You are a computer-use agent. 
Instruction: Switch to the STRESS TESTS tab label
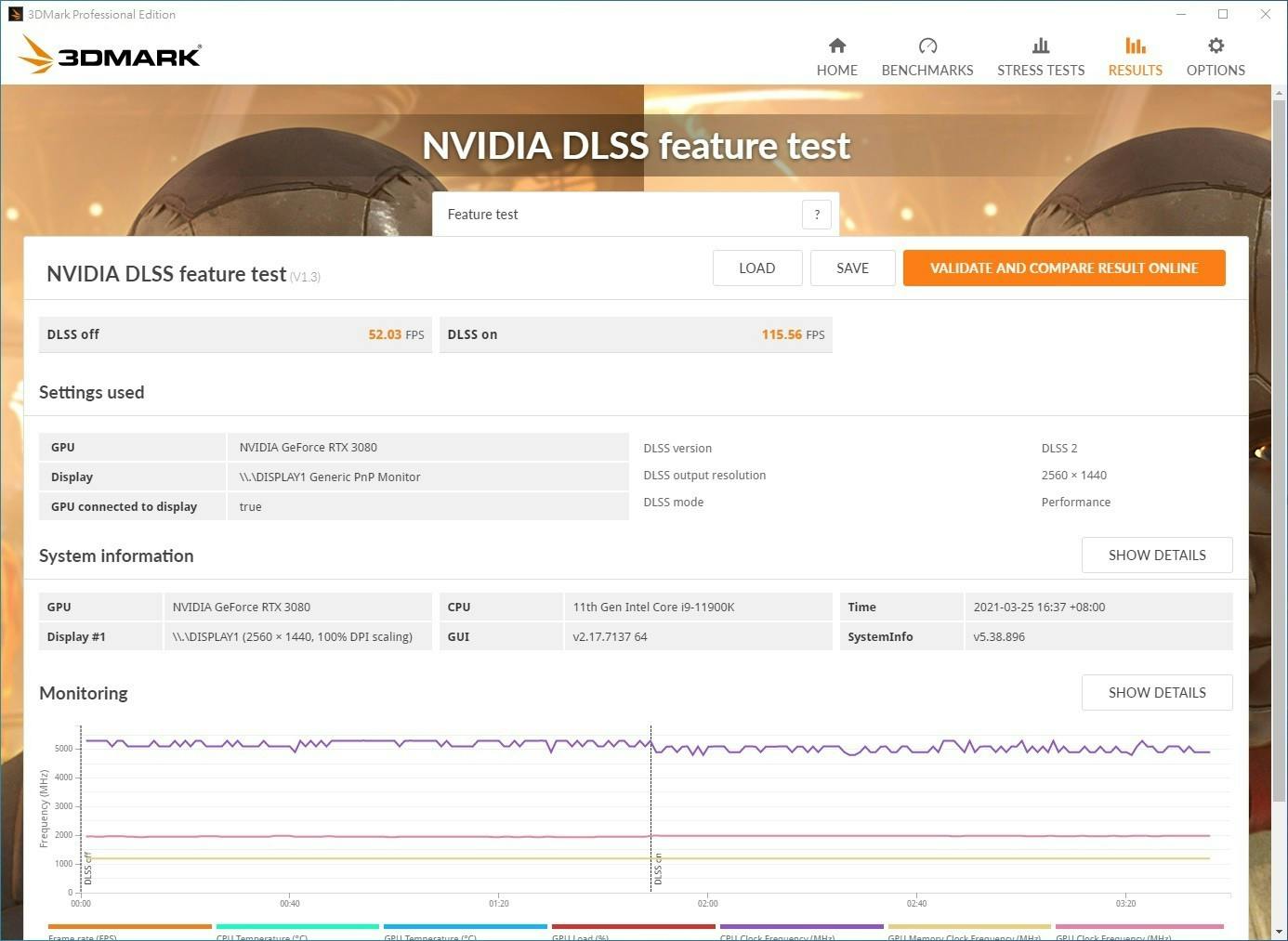point(1040,71)
